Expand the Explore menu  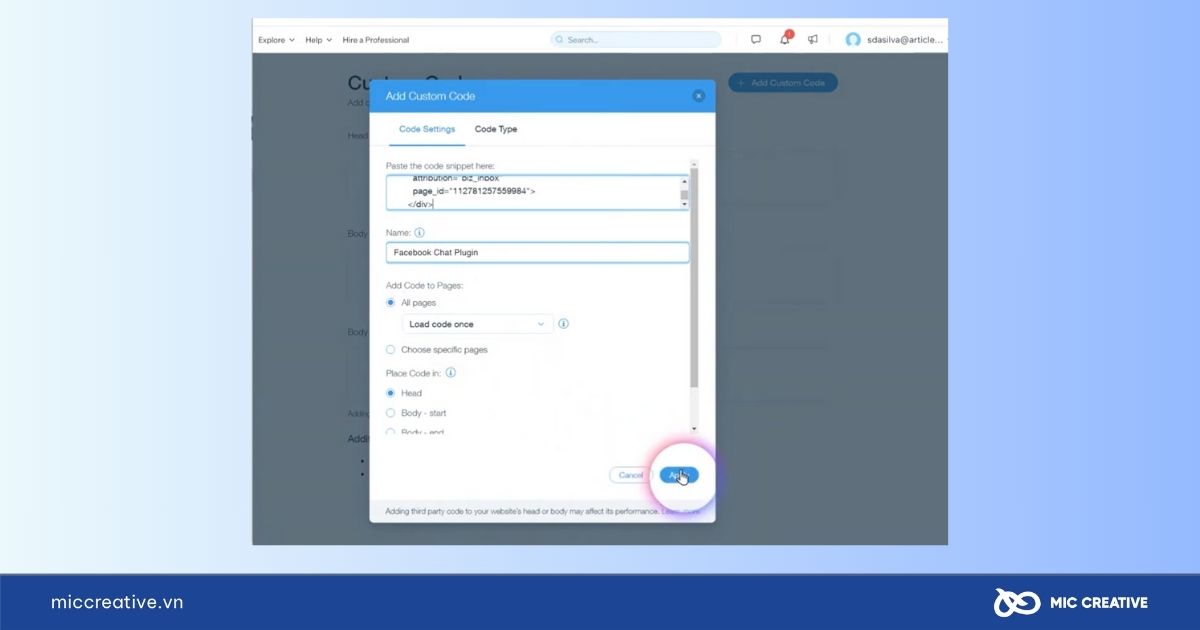tap(276, 40)
